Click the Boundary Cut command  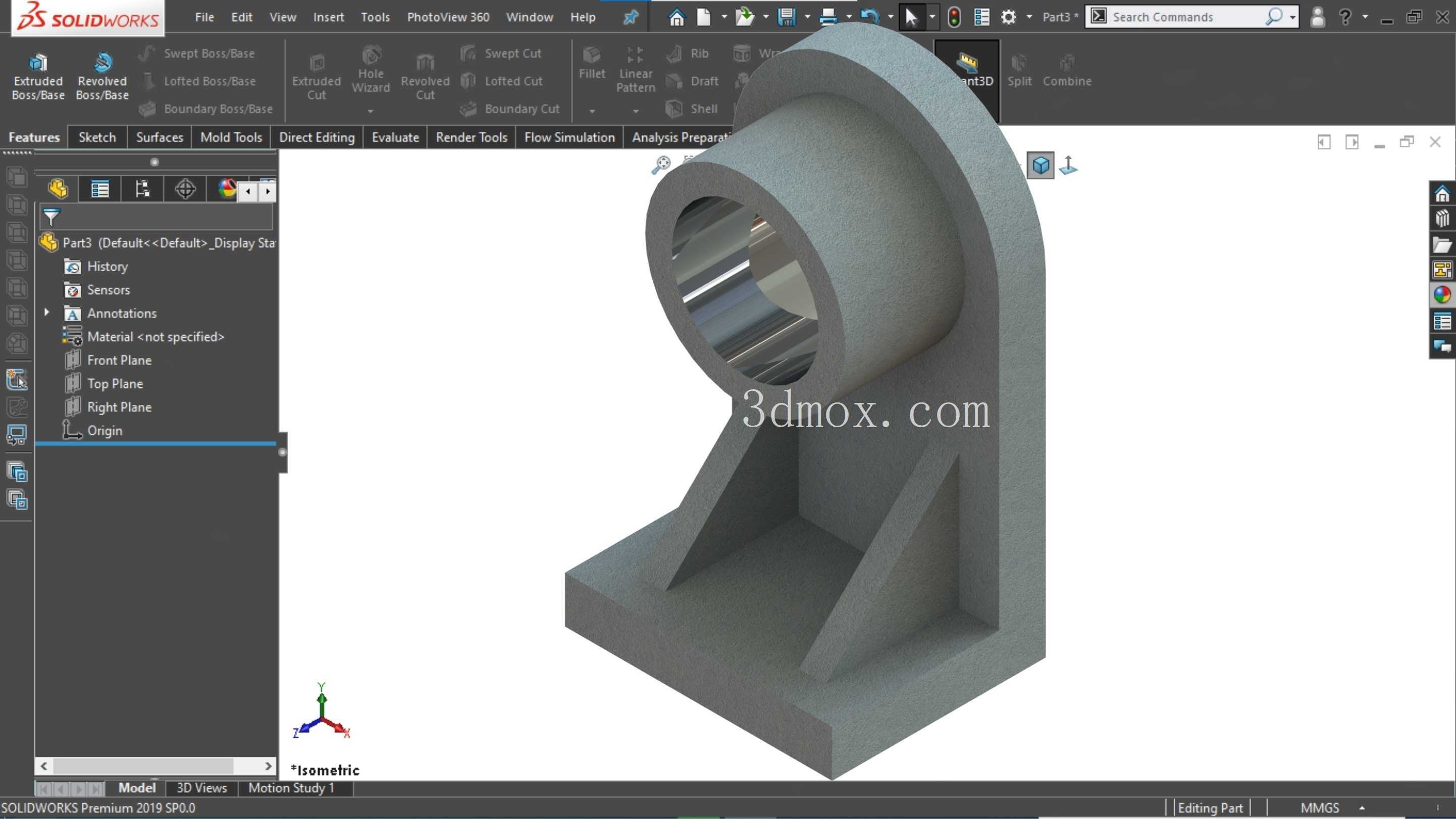tap(510, 109)
